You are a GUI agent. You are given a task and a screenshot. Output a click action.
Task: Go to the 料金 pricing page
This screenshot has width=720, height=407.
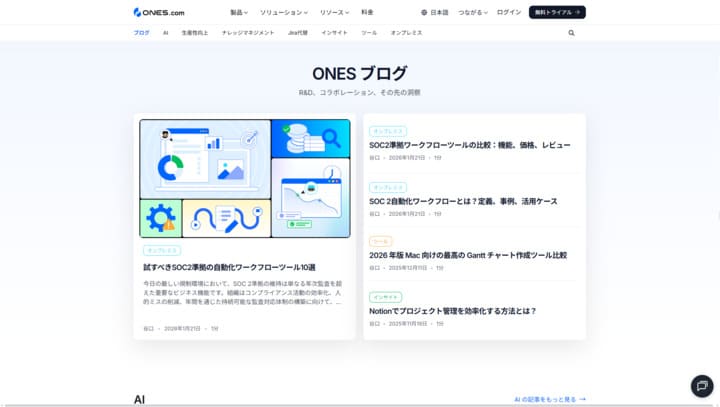[x=367, y=12]
